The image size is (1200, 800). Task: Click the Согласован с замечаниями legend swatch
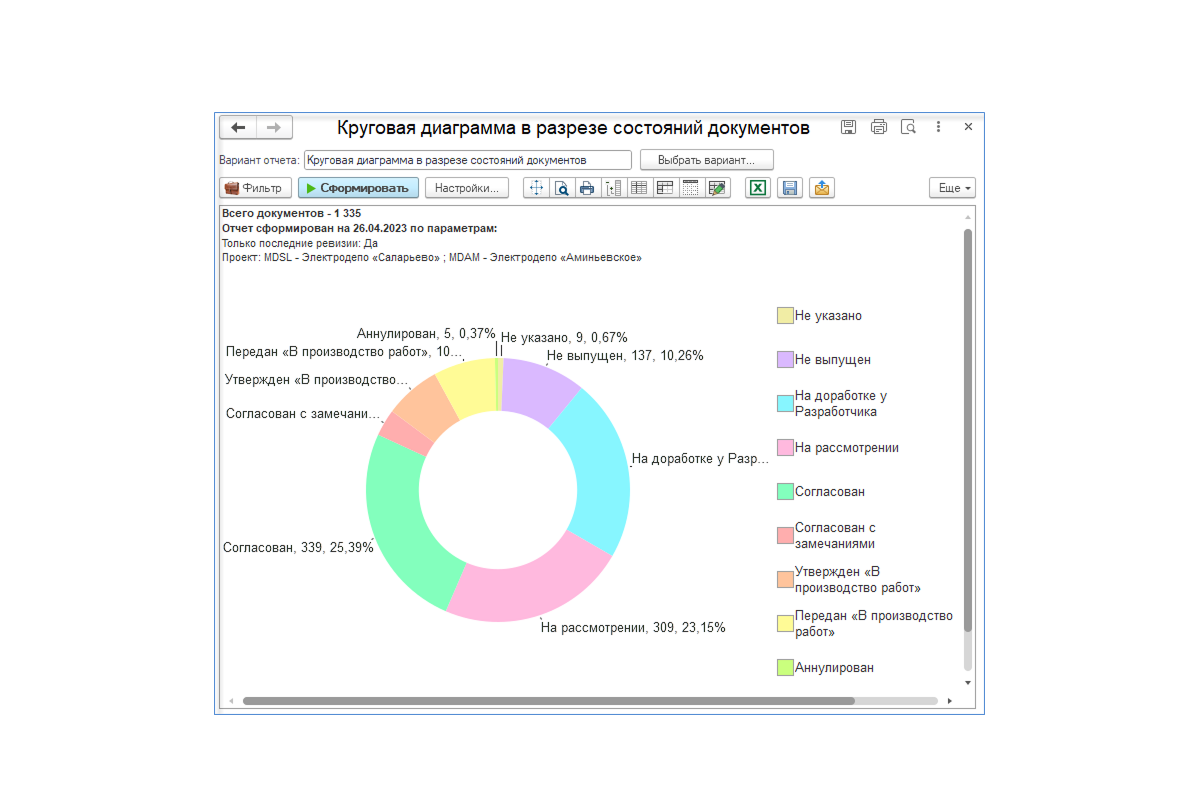tap(785, 536)
